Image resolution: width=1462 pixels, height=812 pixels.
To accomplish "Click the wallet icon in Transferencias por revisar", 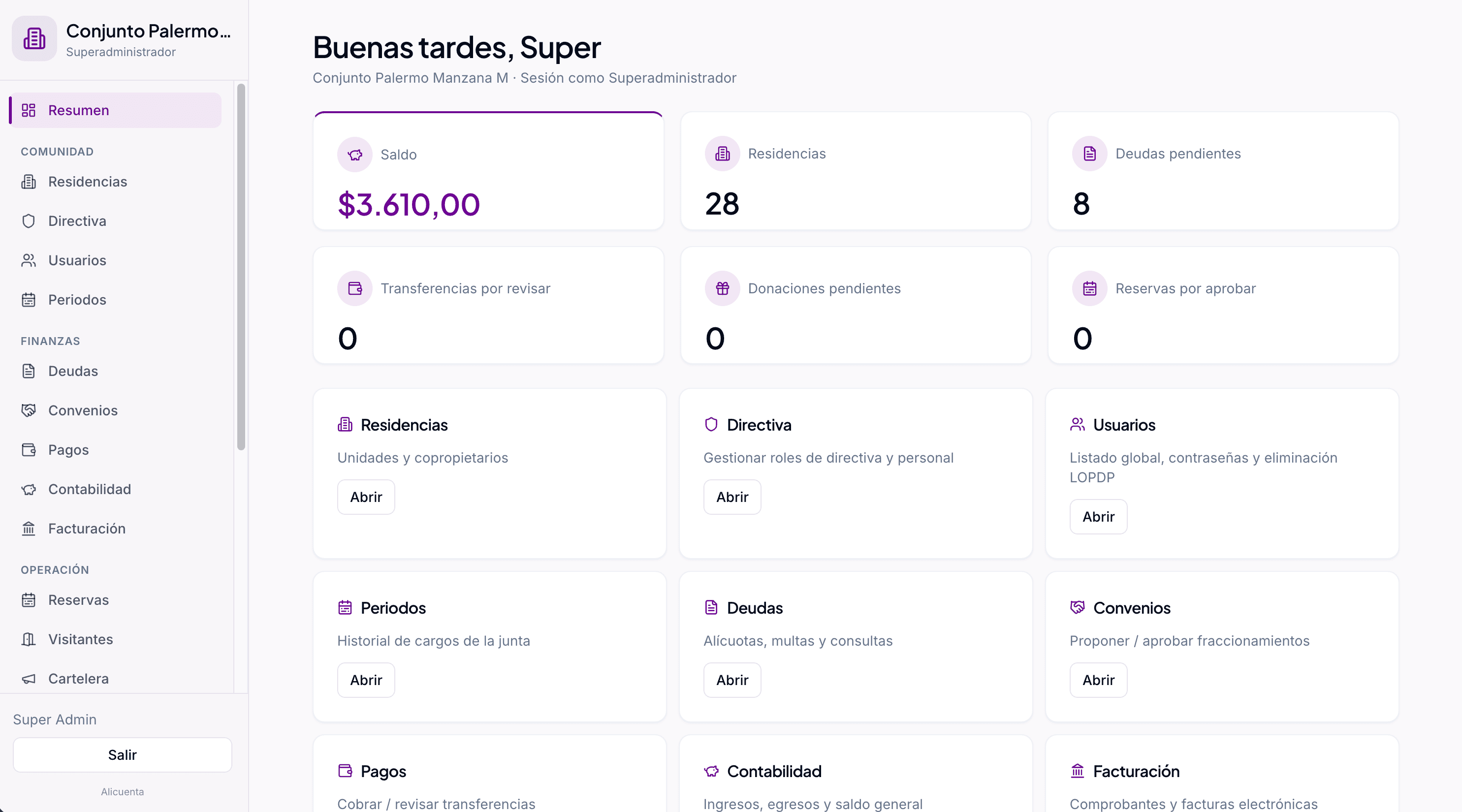I will click(355, 288).
